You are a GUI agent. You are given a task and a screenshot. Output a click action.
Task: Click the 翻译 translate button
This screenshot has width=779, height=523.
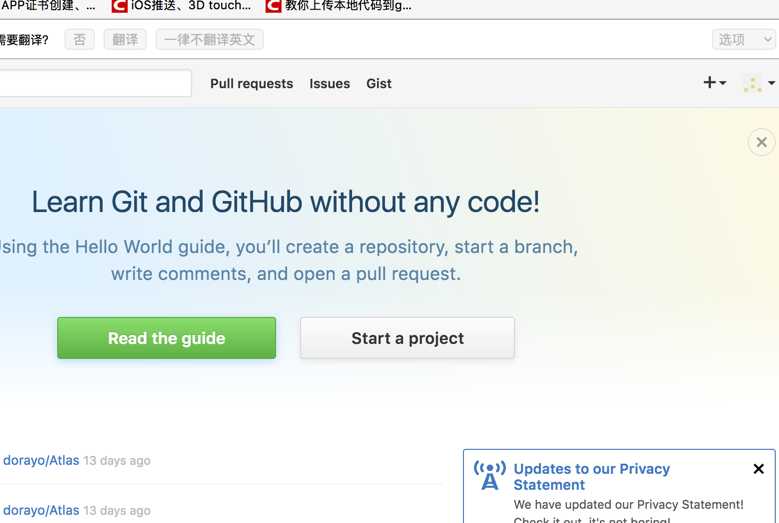125,39
